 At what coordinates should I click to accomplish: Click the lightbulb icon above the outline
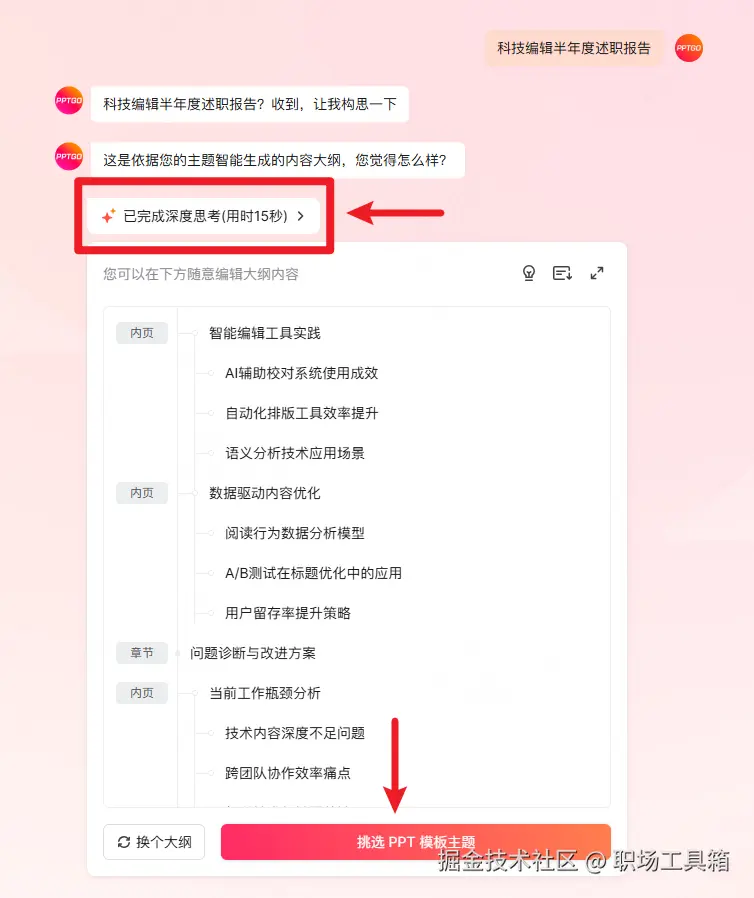528,273
